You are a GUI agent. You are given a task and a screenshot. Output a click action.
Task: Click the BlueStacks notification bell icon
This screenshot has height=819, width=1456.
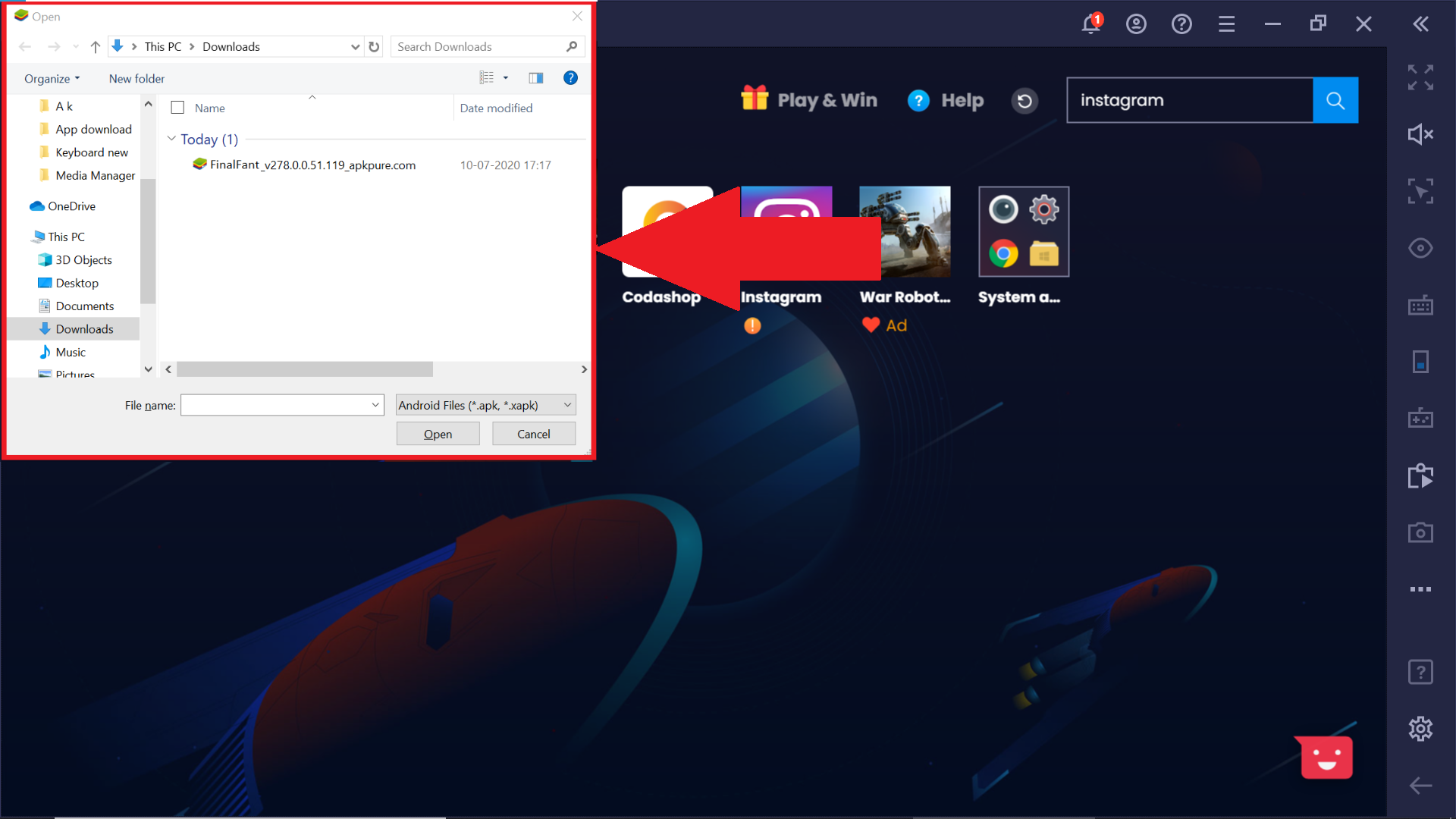[1091, 22]
